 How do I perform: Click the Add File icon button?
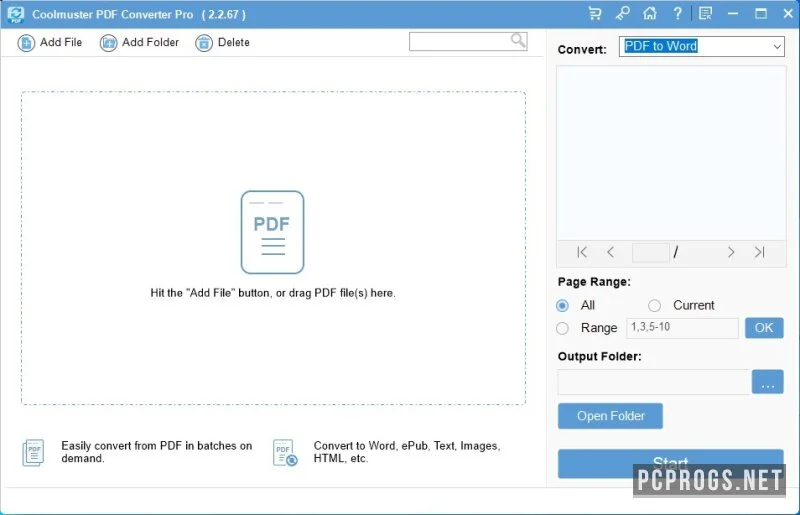(x=26, y=43)
